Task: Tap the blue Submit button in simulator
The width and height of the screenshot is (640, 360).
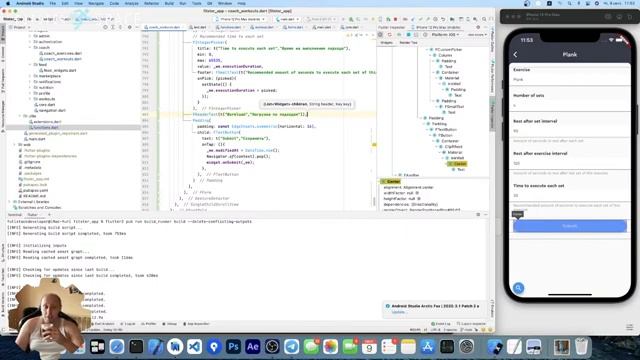Action: 570,226
